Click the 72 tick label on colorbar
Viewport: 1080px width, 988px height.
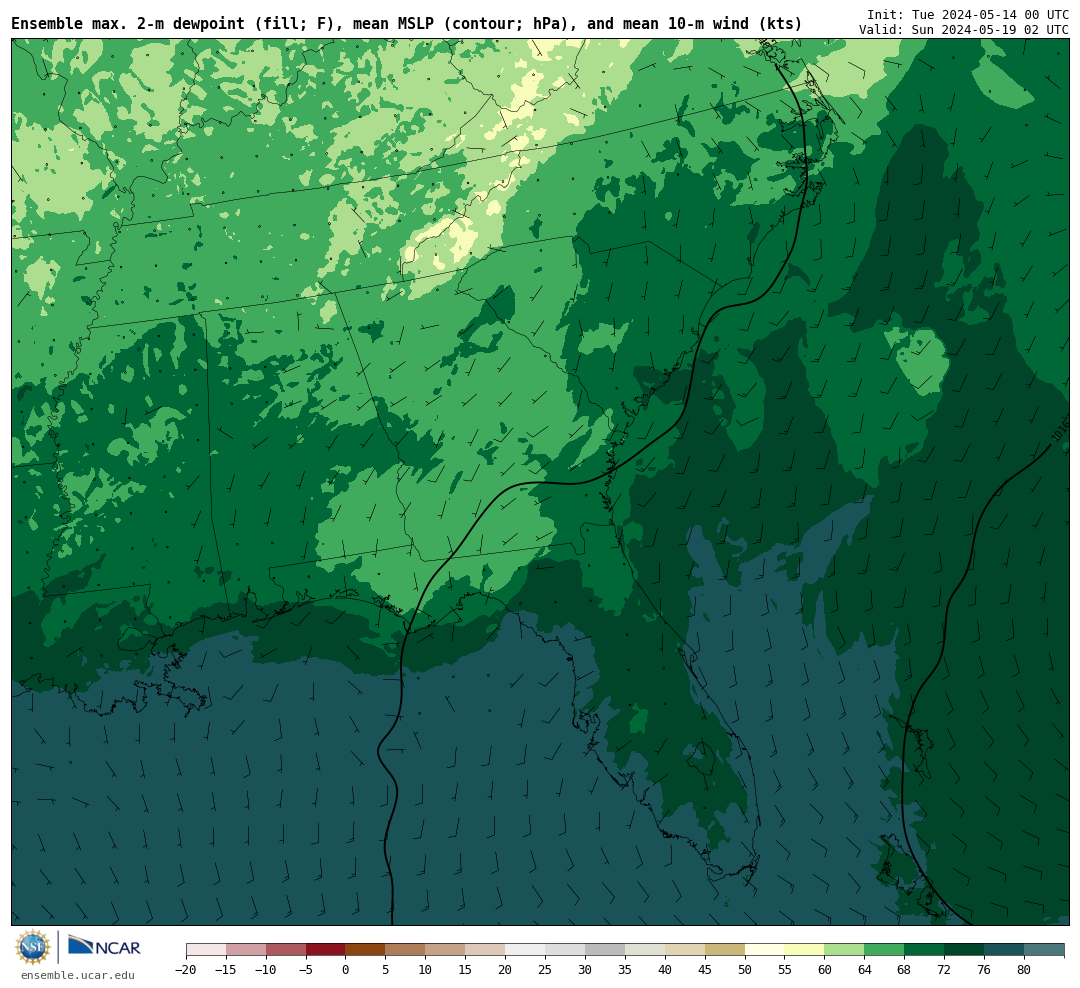945,969
